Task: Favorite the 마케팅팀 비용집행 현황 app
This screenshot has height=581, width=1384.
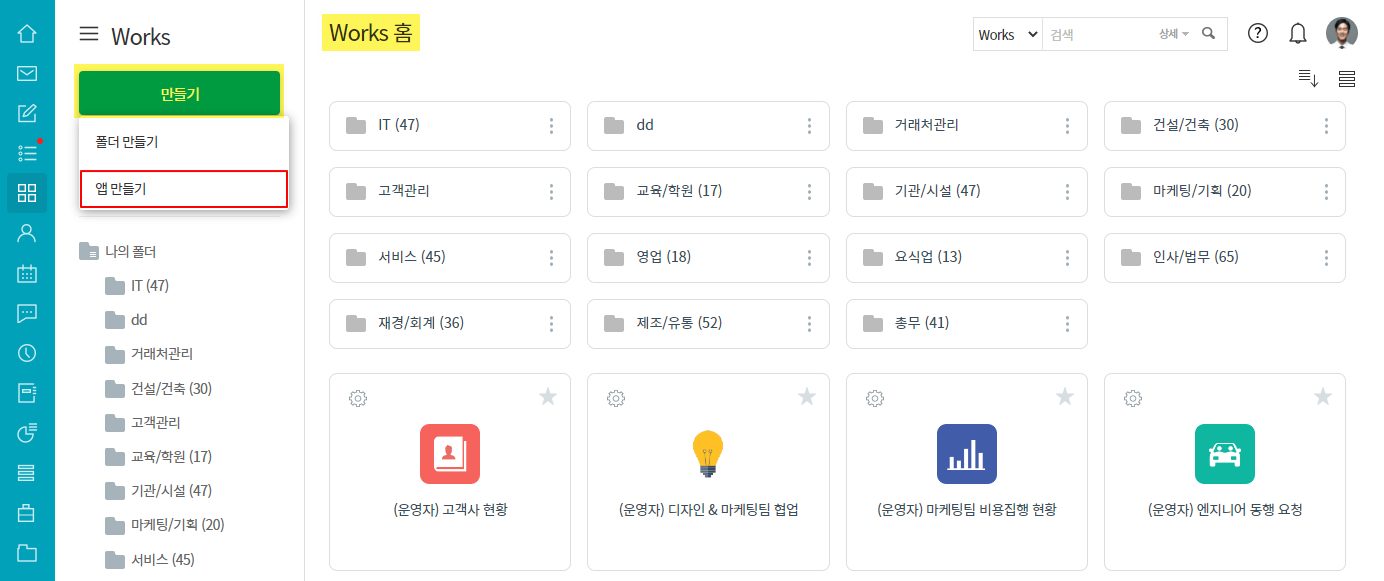Action: pos(1065,397)
